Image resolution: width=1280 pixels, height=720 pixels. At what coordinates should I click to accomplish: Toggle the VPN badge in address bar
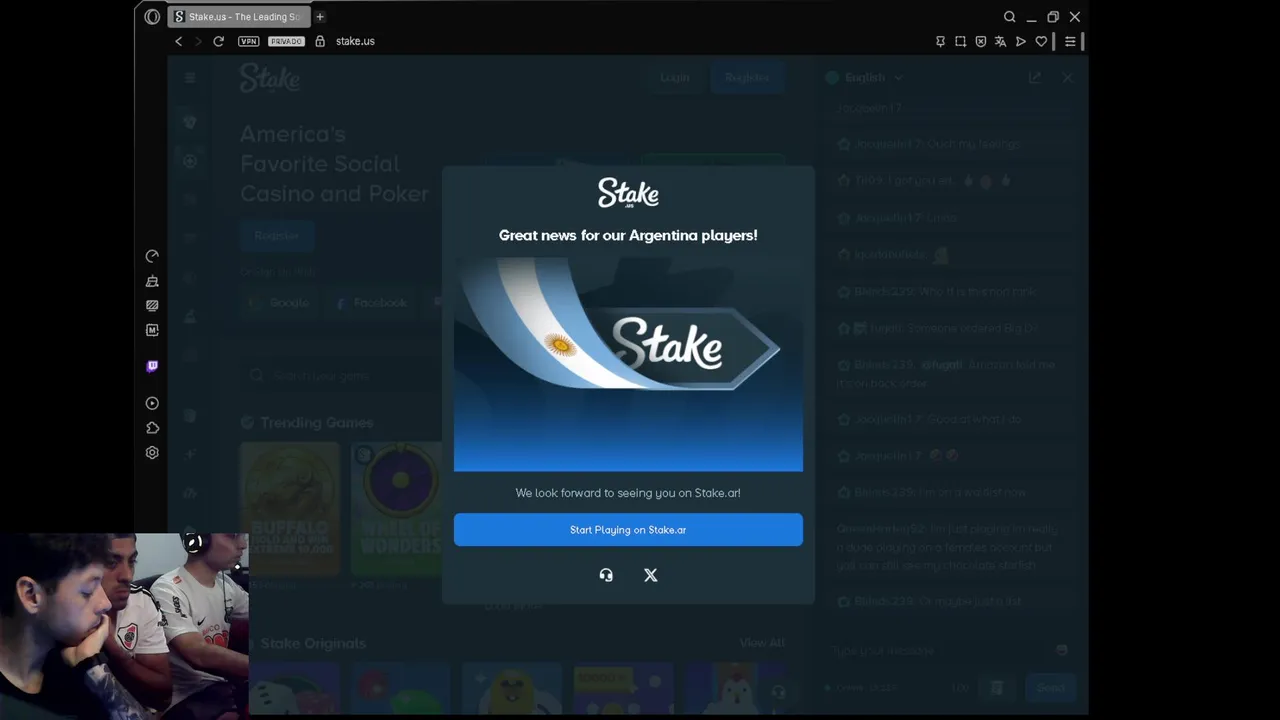249,41
